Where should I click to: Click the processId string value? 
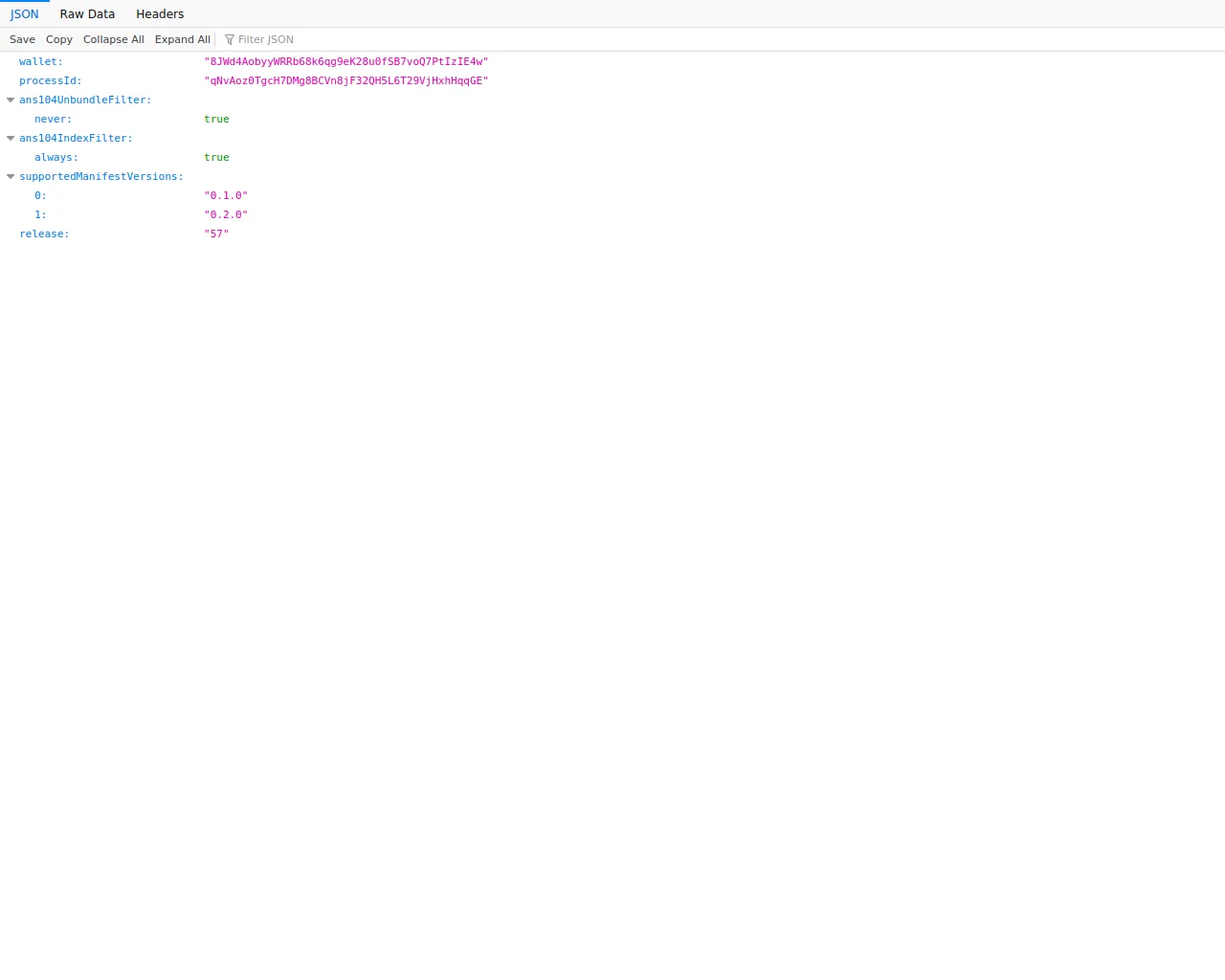coord(345,80)
